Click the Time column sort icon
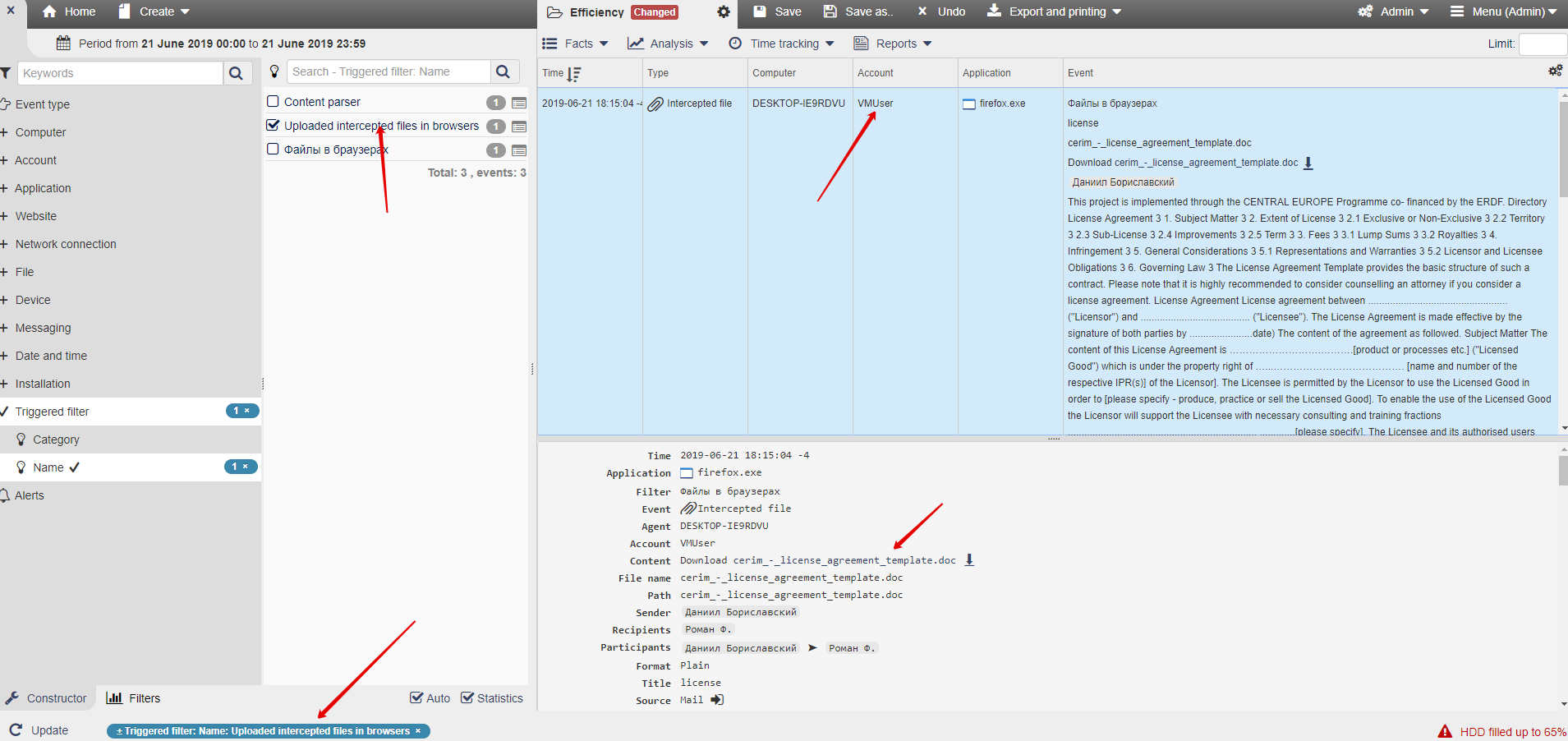Viewport: 1568px width, 741px height. [x=574, y=74]
